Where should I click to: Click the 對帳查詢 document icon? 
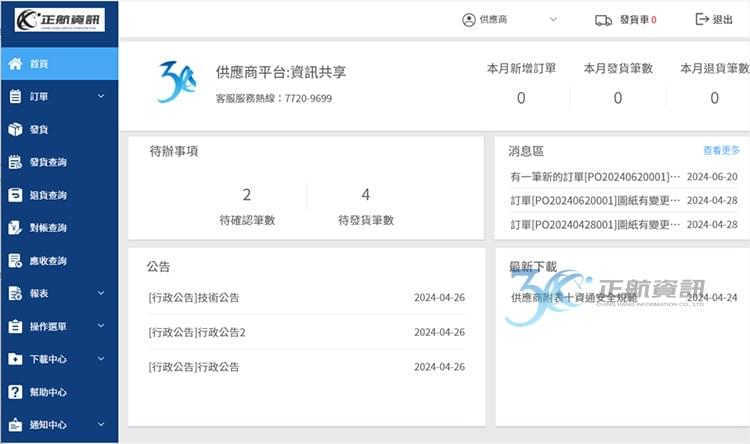click(15, 227)
